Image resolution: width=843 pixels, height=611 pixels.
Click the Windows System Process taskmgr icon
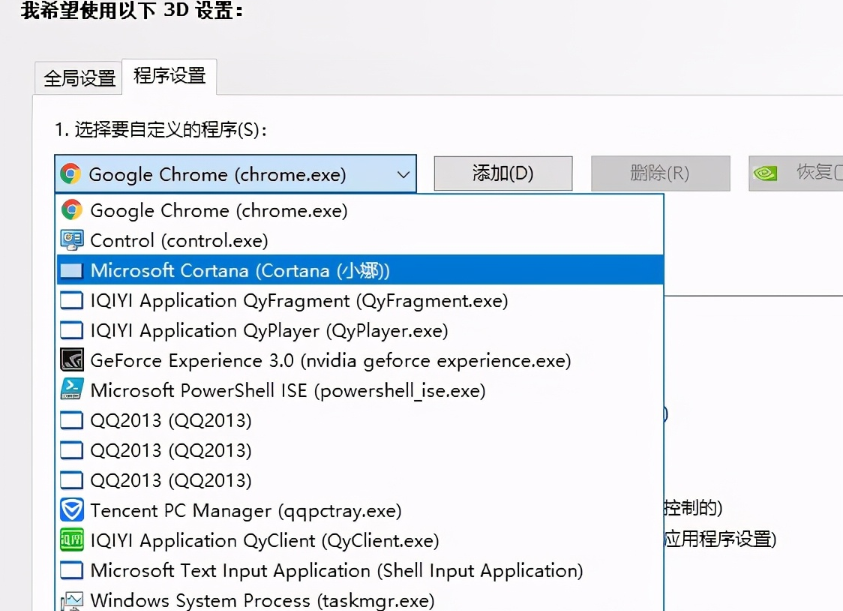tap(72, 600)
